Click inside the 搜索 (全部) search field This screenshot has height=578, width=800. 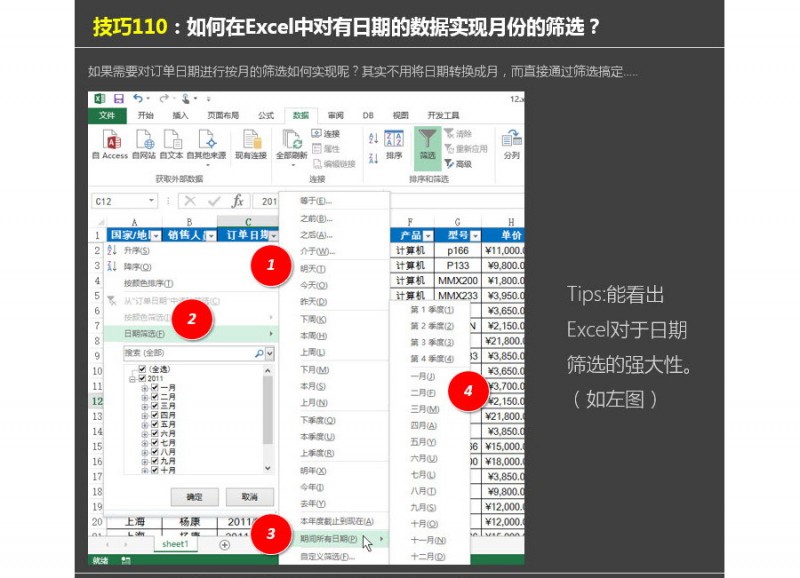[x=189, y=353]
